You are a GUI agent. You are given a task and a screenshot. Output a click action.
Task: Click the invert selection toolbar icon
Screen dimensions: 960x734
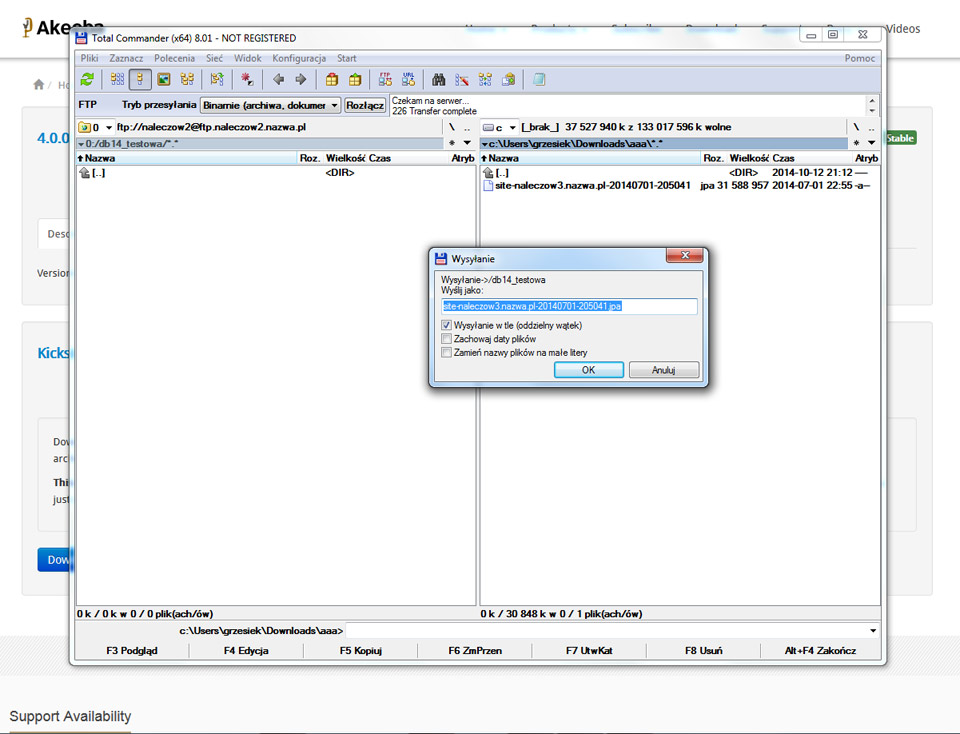click(x=217, y=80)
